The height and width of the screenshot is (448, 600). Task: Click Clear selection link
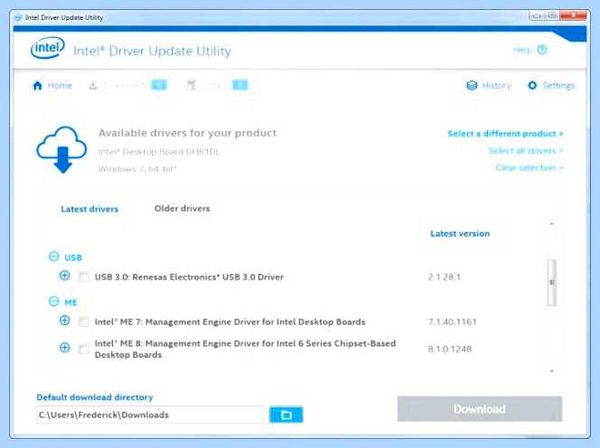(x=529, y=168)
